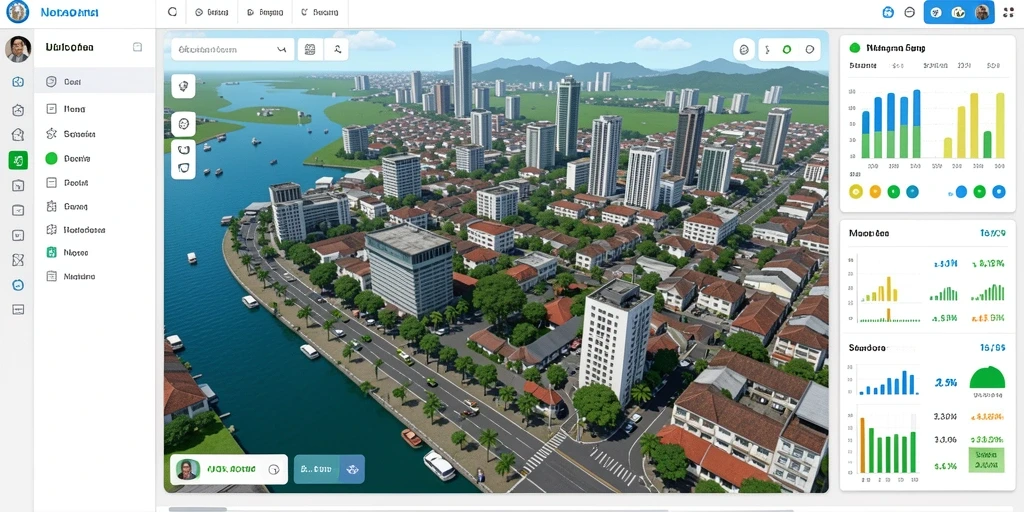Switch to second header tab "Bagsig"
This screenshot has height=512, width=1024.
[265, 12]
